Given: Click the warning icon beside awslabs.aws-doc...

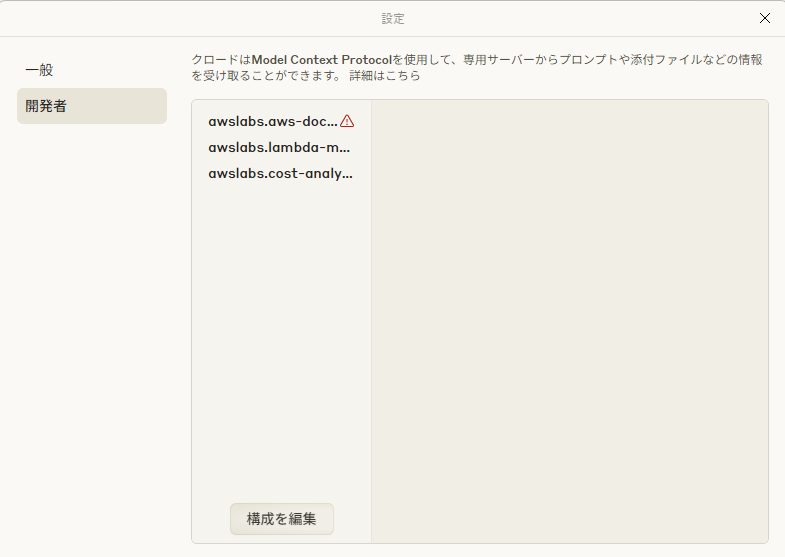Looking at the screenshot, I should click(347, 121).
